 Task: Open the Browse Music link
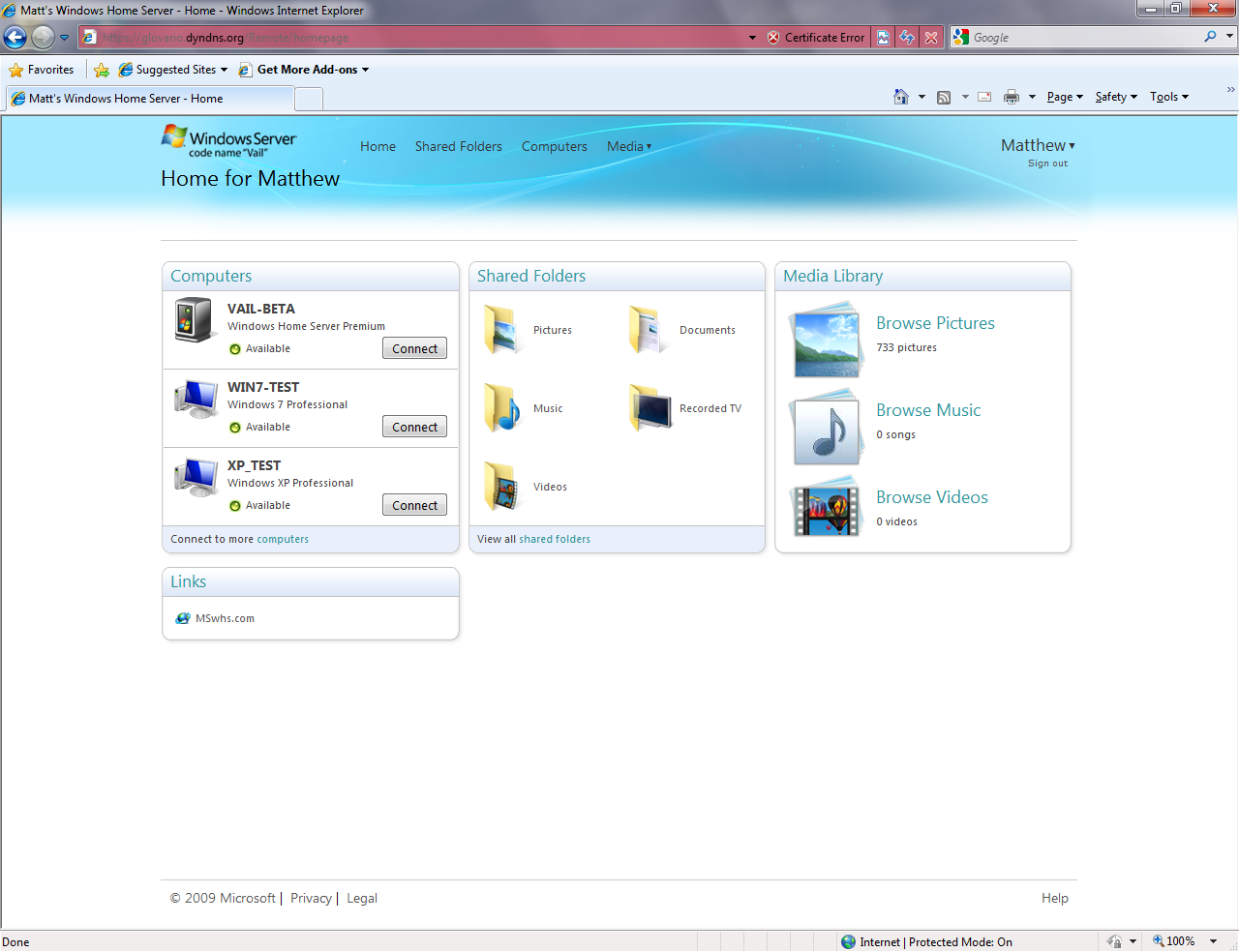[928, 410]
